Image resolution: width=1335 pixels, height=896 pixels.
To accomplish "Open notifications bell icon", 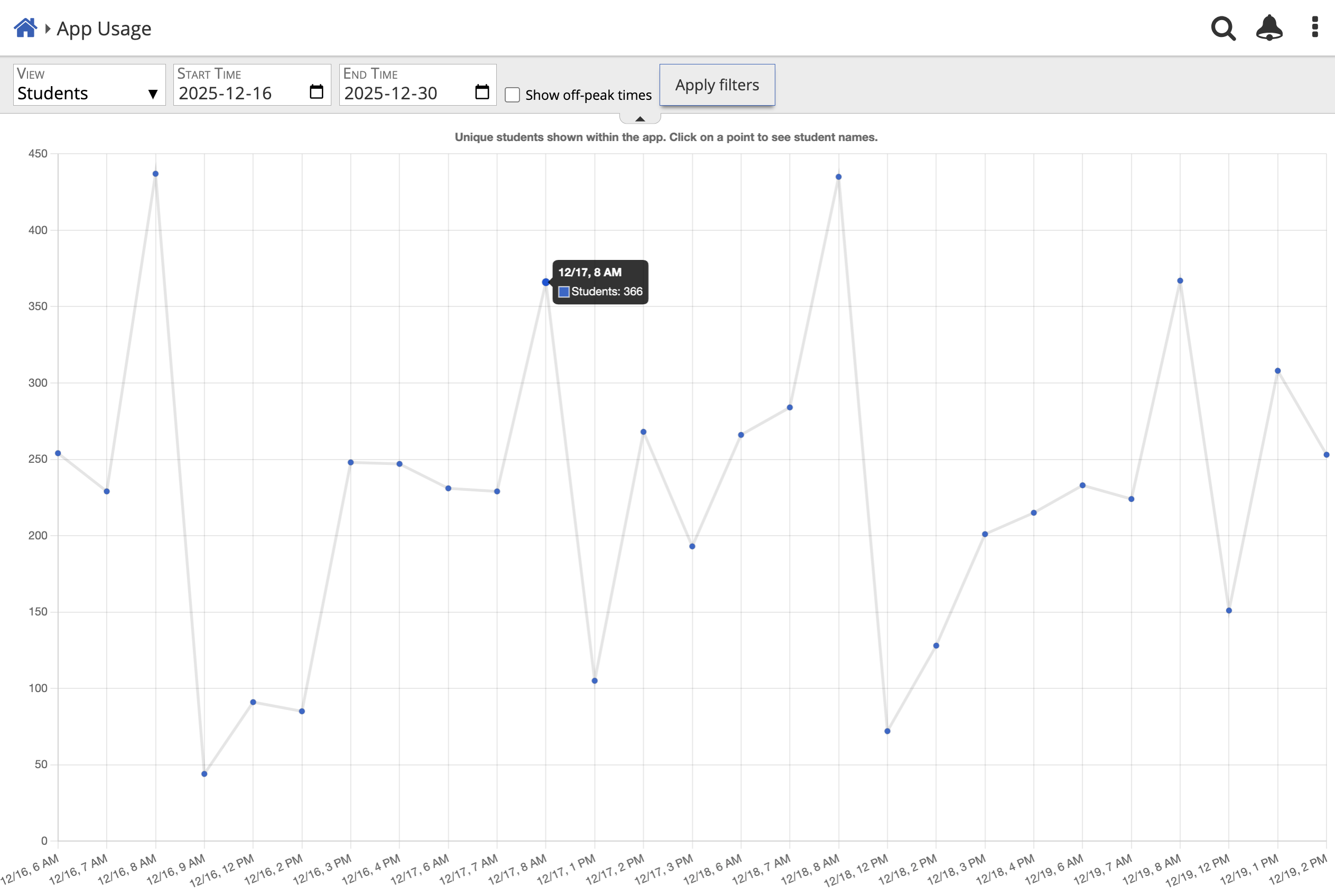I will point(1269,28).
